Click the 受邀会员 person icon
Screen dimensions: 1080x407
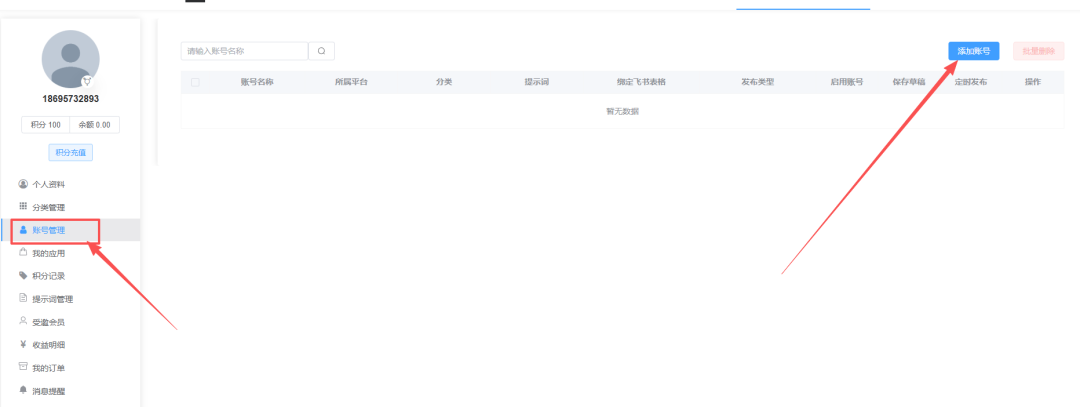[x=23, y=322]
